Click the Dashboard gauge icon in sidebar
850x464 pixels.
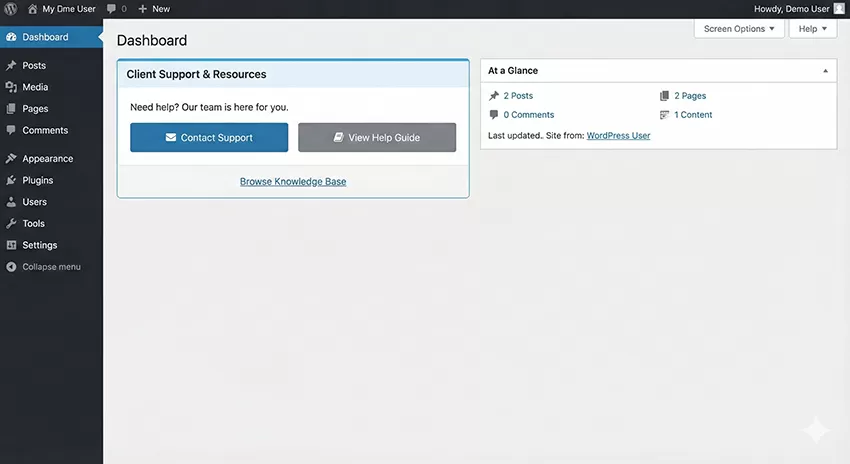click(11, 37)
